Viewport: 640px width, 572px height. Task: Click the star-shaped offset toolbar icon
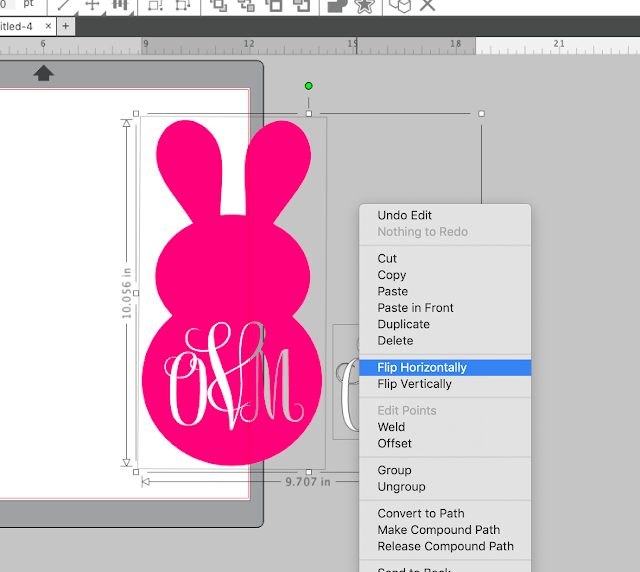click(364, 6)
